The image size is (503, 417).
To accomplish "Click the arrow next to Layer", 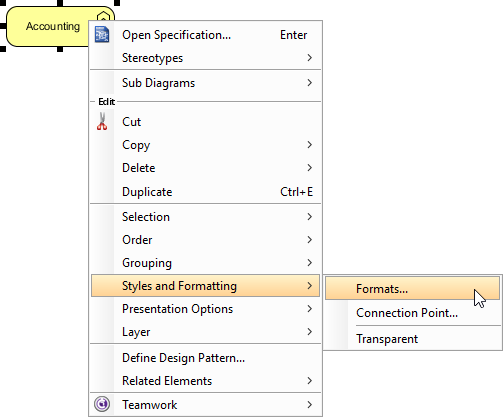I will tap(310, 332).
